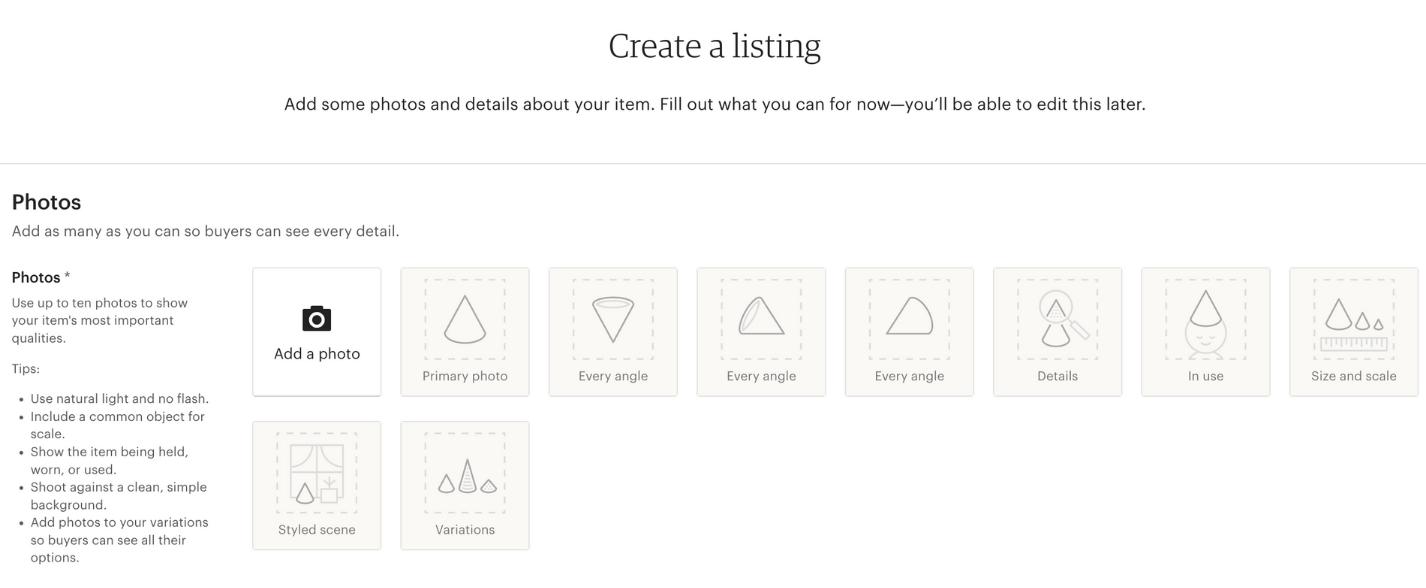Click the upside-down cone Every angle icon

point(613,320)
